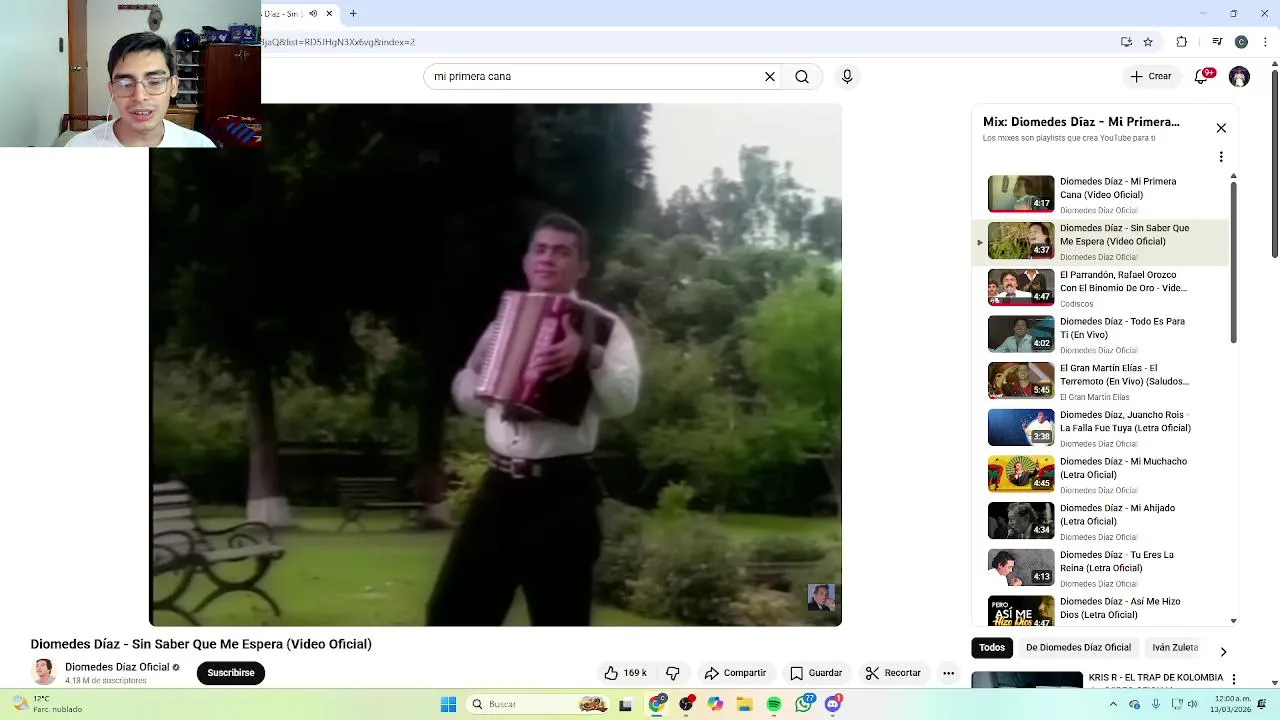Open File Explorer from the taskbar
Screen dimensions: 1280x720
coord(744,704)
